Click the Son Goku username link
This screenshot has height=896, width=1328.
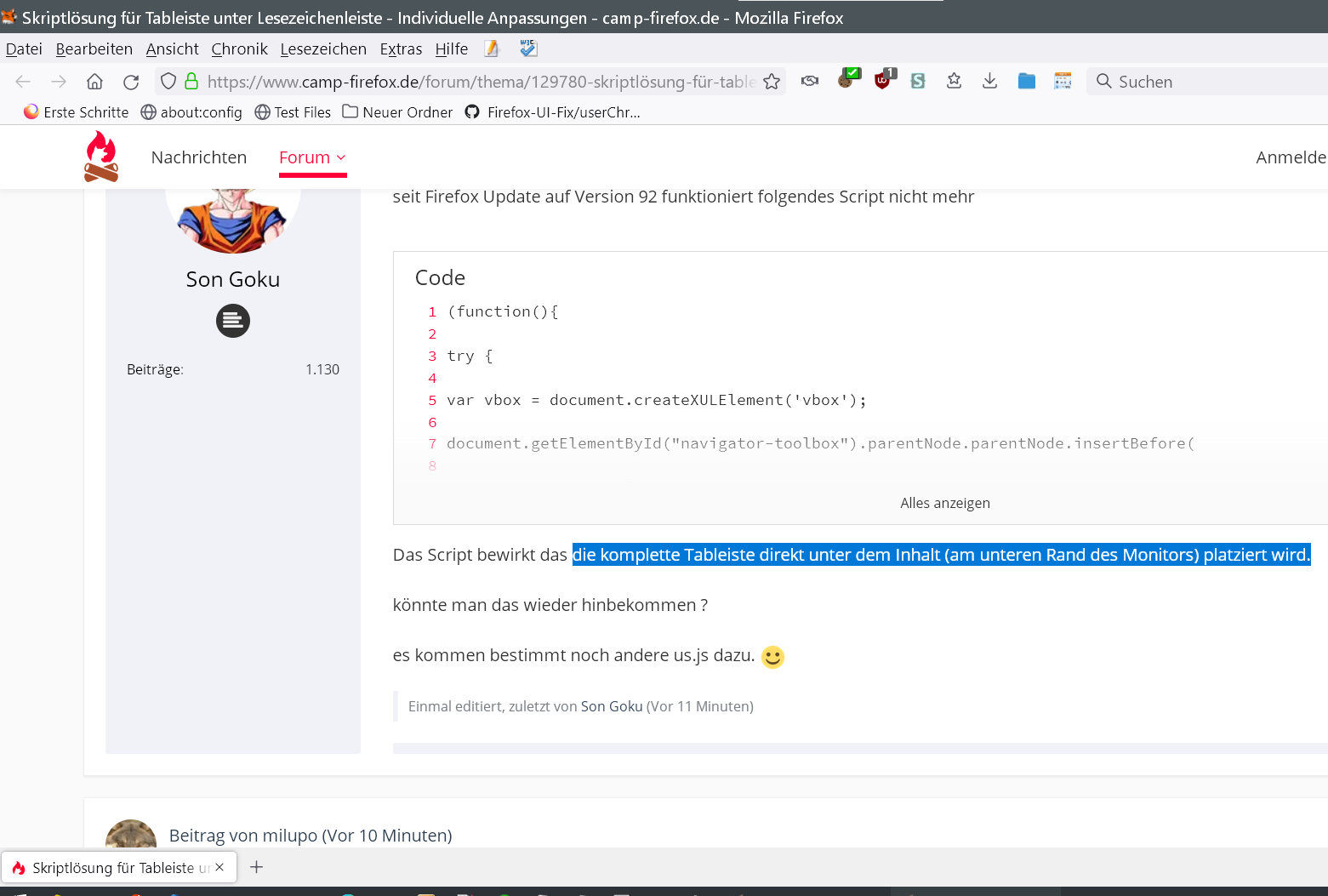click(x=232, y=279)
